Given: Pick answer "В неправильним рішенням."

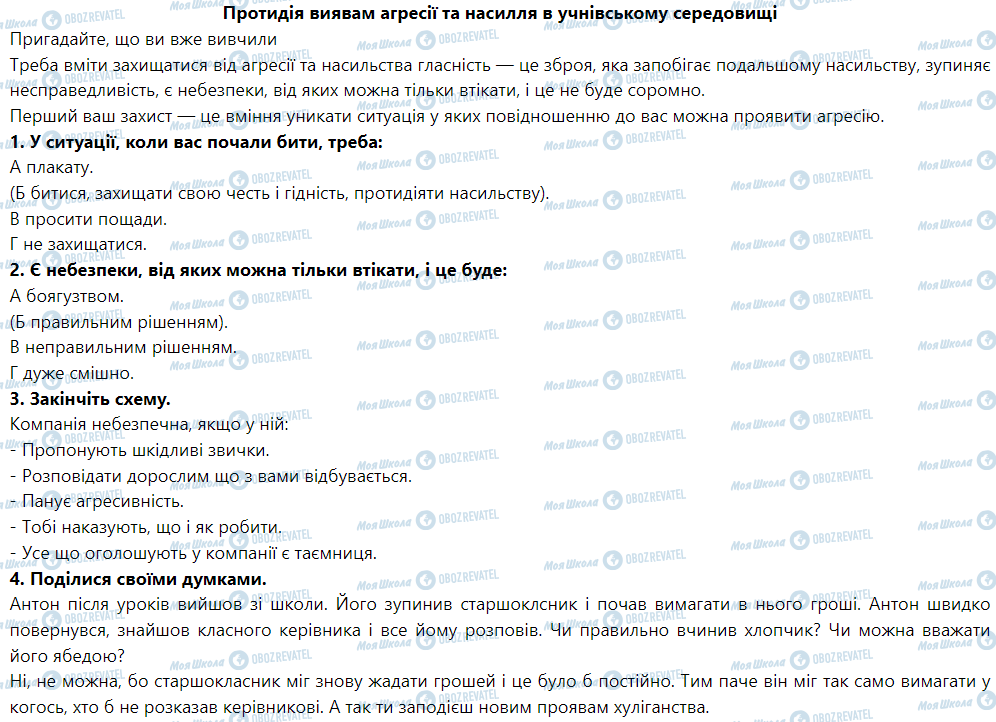Looking at the screenshot, I should click(122, 348).
